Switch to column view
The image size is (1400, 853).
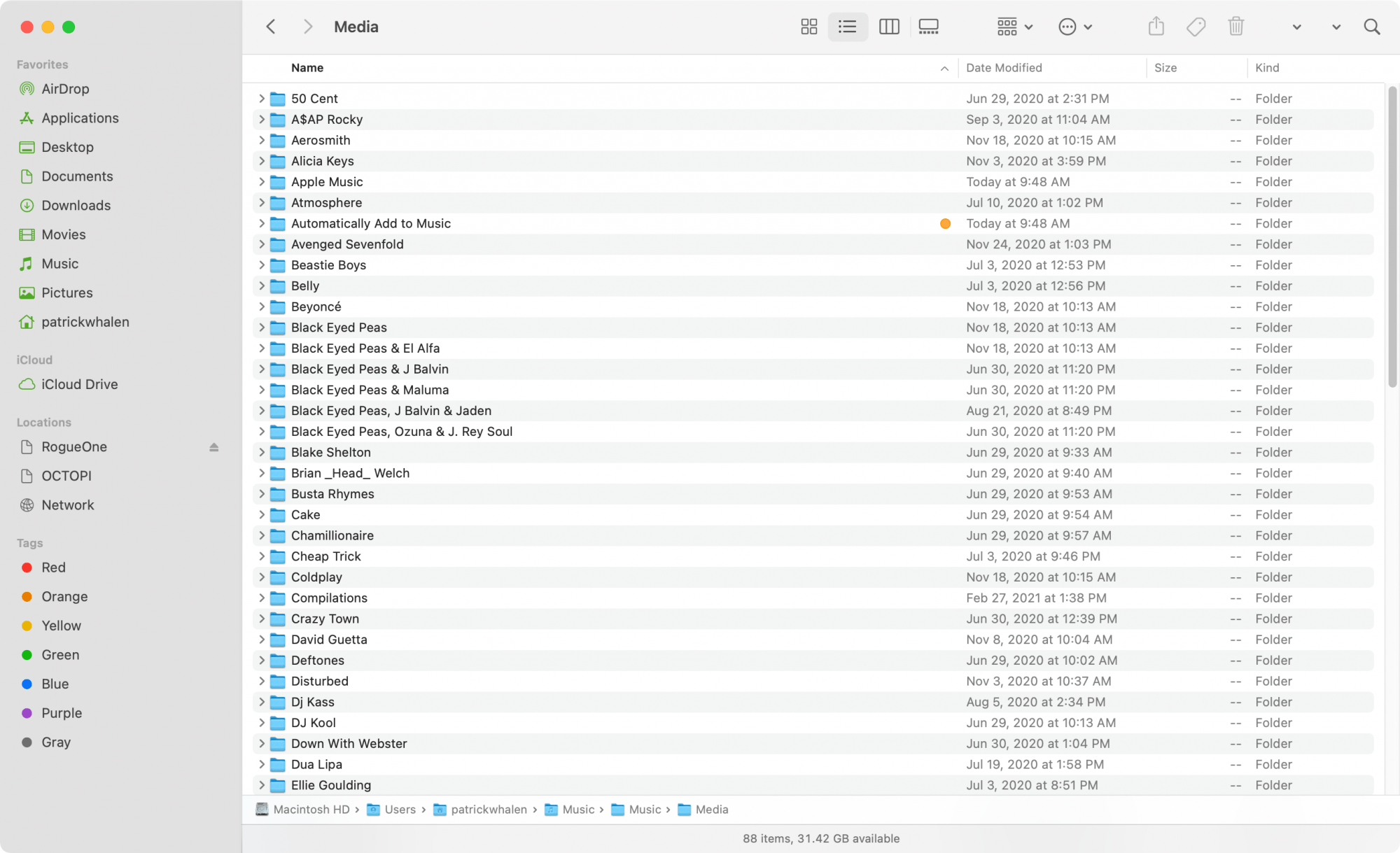click(x=888, y=27)
